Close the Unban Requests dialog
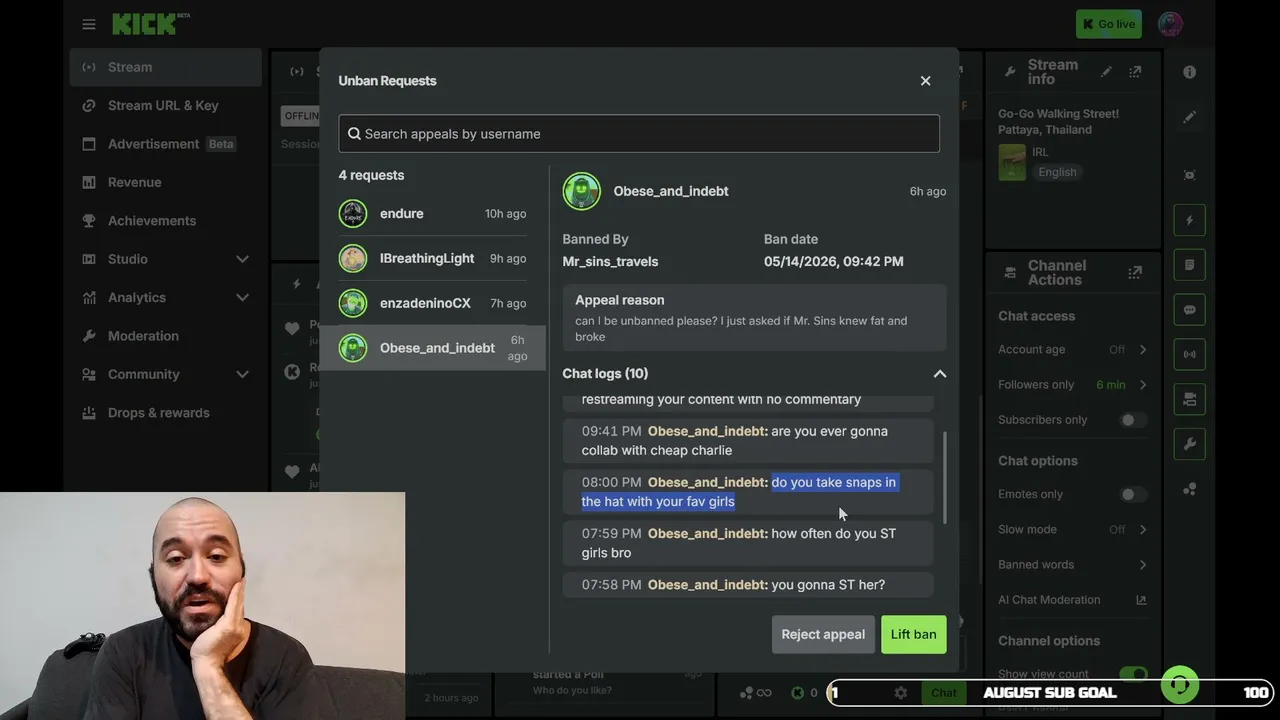This screenshot has height=720, width=1280. (x=925, y=81)
